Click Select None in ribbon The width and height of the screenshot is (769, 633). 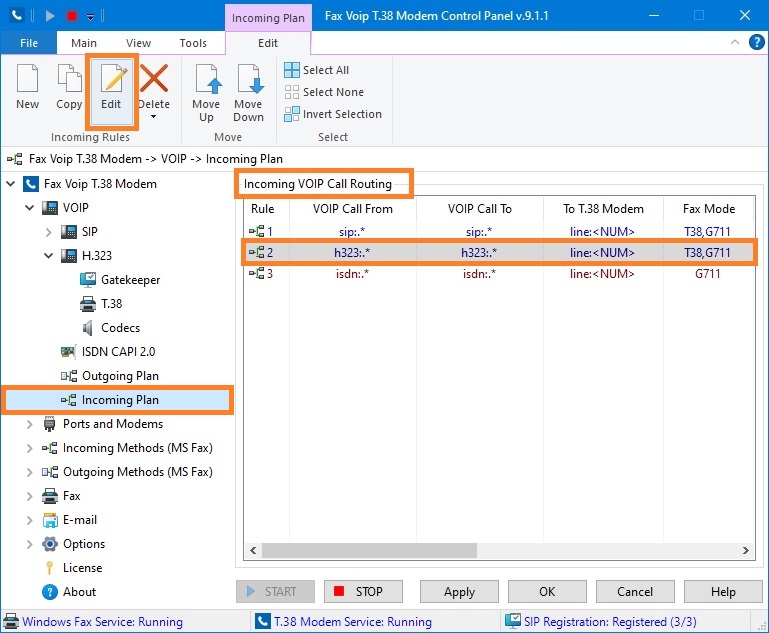click(x=324, y=92)
